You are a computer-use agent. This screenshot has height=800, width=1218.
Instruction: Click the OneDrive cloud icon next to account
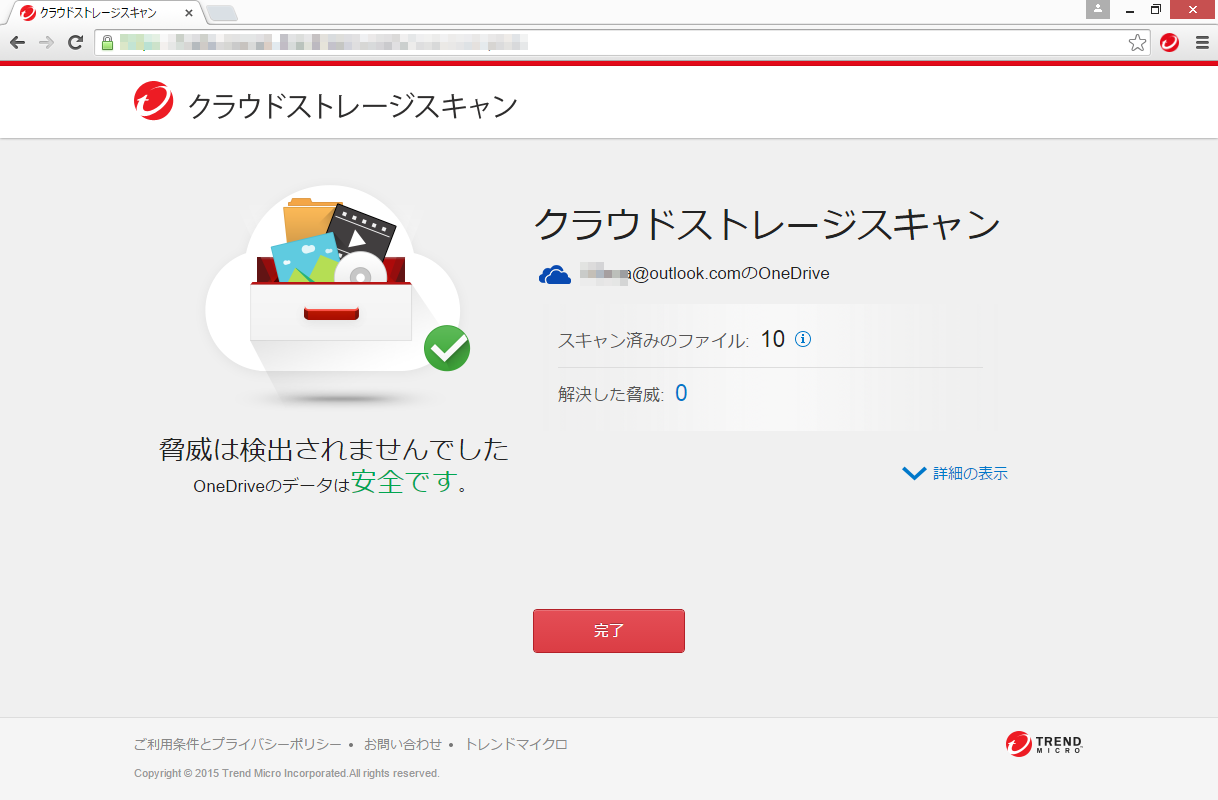coord(555,275)
